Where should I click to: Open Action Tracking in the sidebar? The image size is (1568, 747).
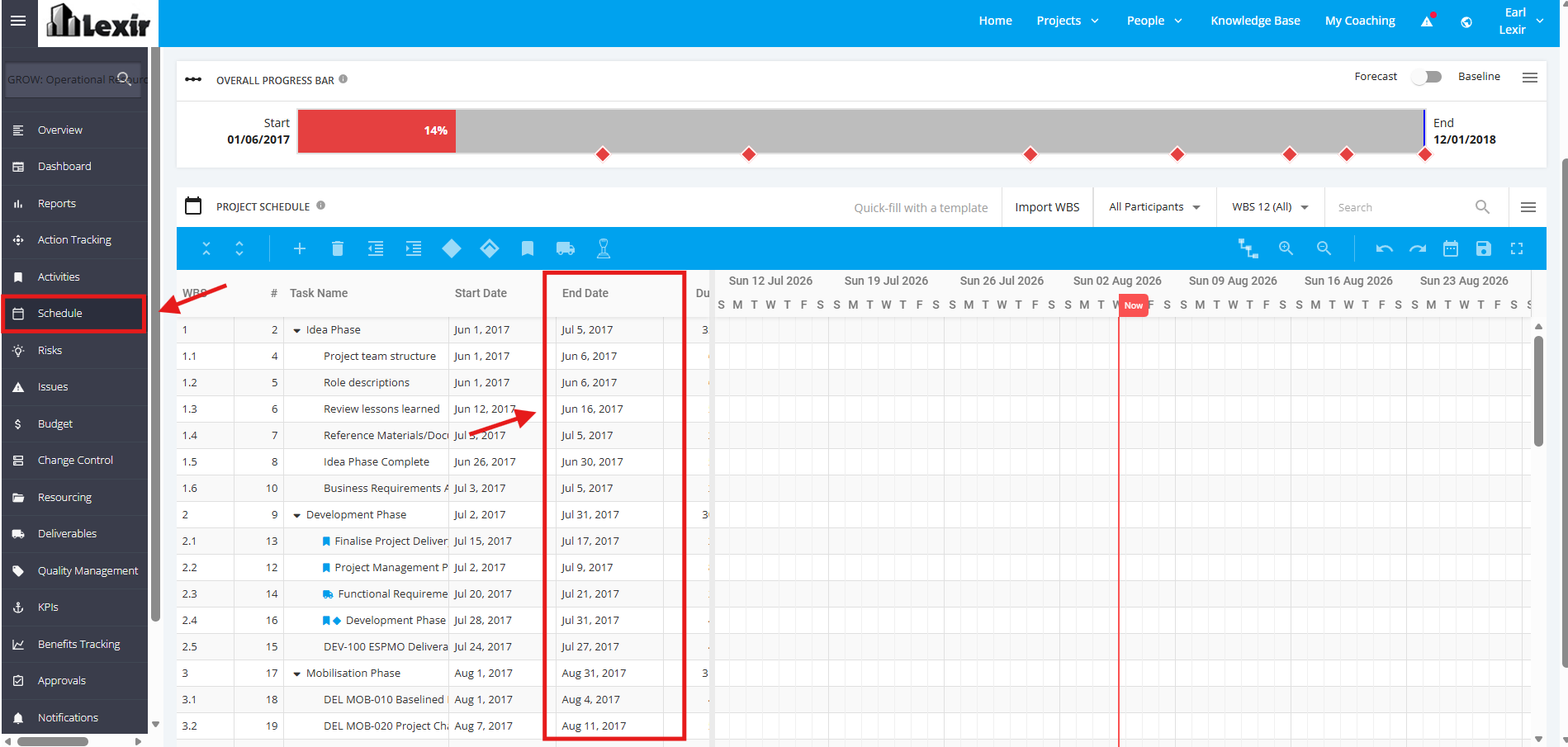click(x=74, y=239)
